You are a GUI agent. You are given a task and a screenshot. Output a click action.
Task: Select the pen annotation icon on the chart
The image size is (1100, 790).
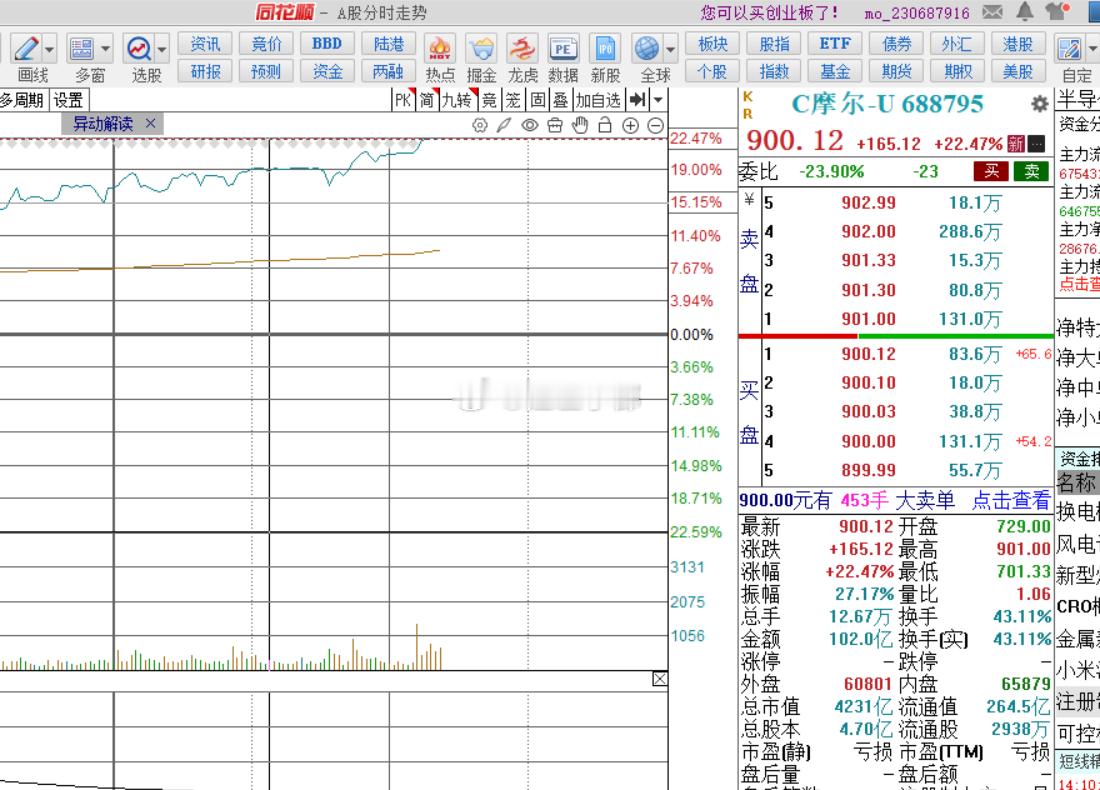coord(503,124)
